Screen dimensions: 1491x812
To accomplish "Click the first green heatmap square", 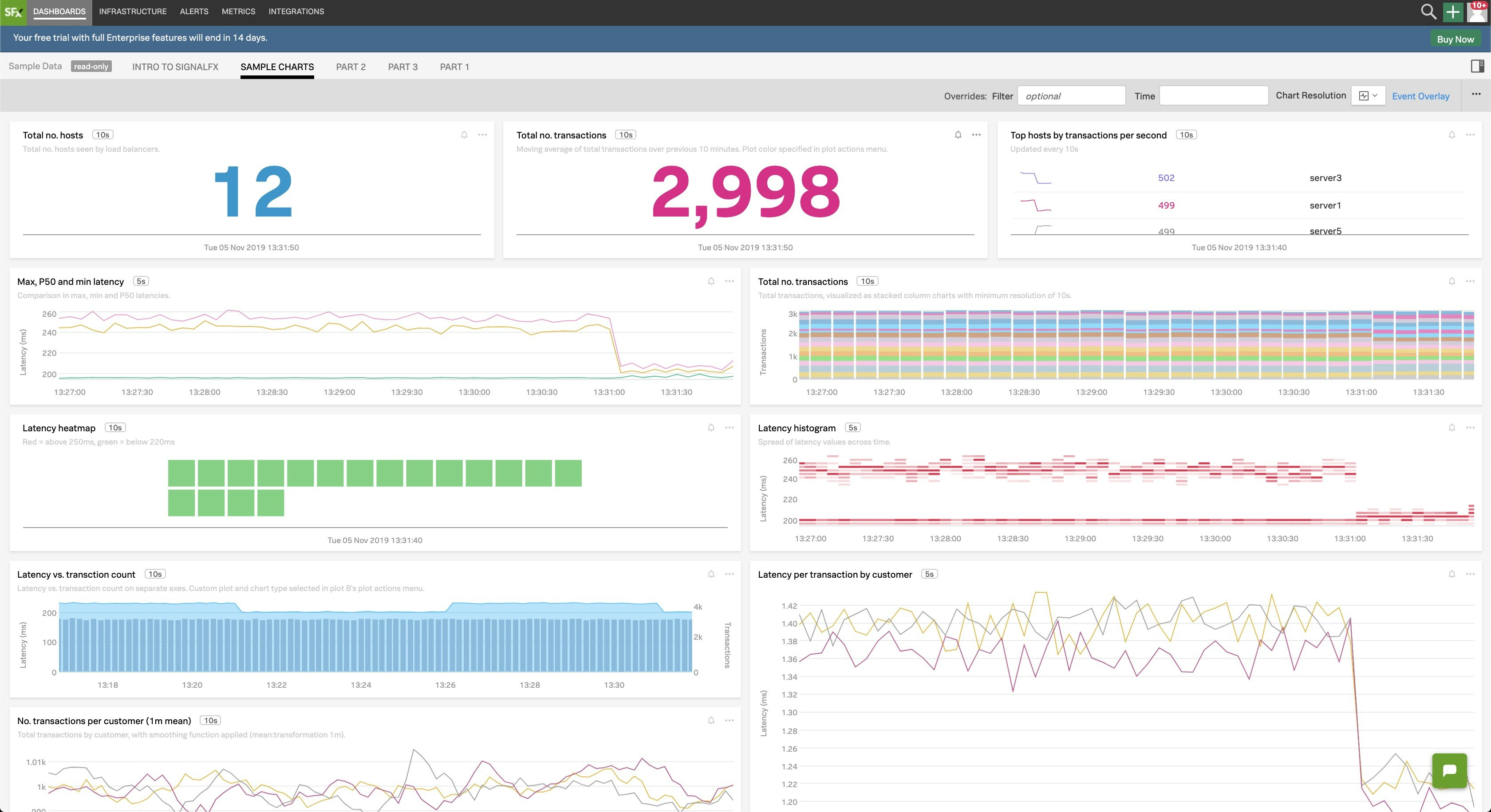I will click(181, 473).
